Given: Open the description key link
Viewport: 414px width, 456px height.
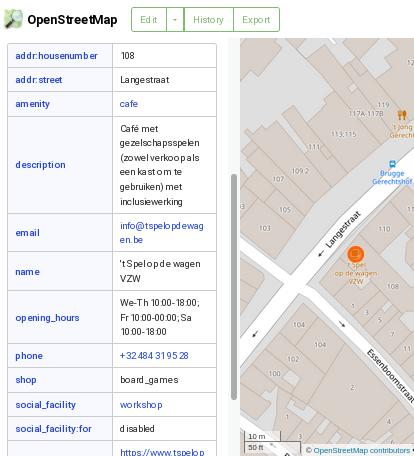Looking at the screenshot, I should (x=40, y=165).
